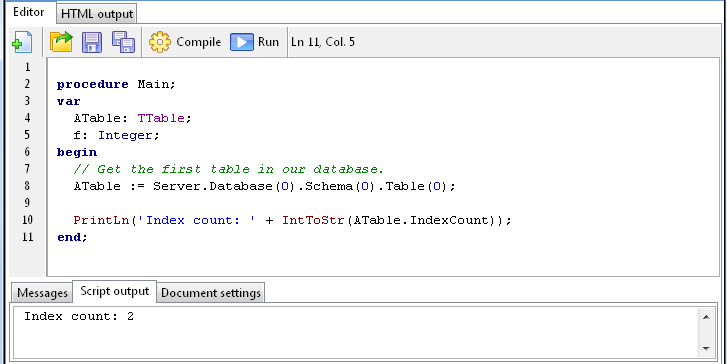Click the Compile gear icon

coord(160,42)
